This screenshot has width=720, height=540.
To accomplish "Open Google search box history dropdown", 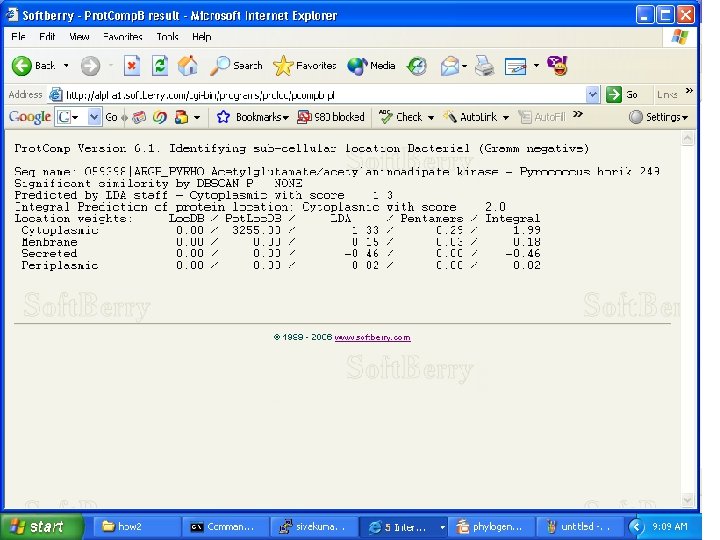I will coord(94,117).
